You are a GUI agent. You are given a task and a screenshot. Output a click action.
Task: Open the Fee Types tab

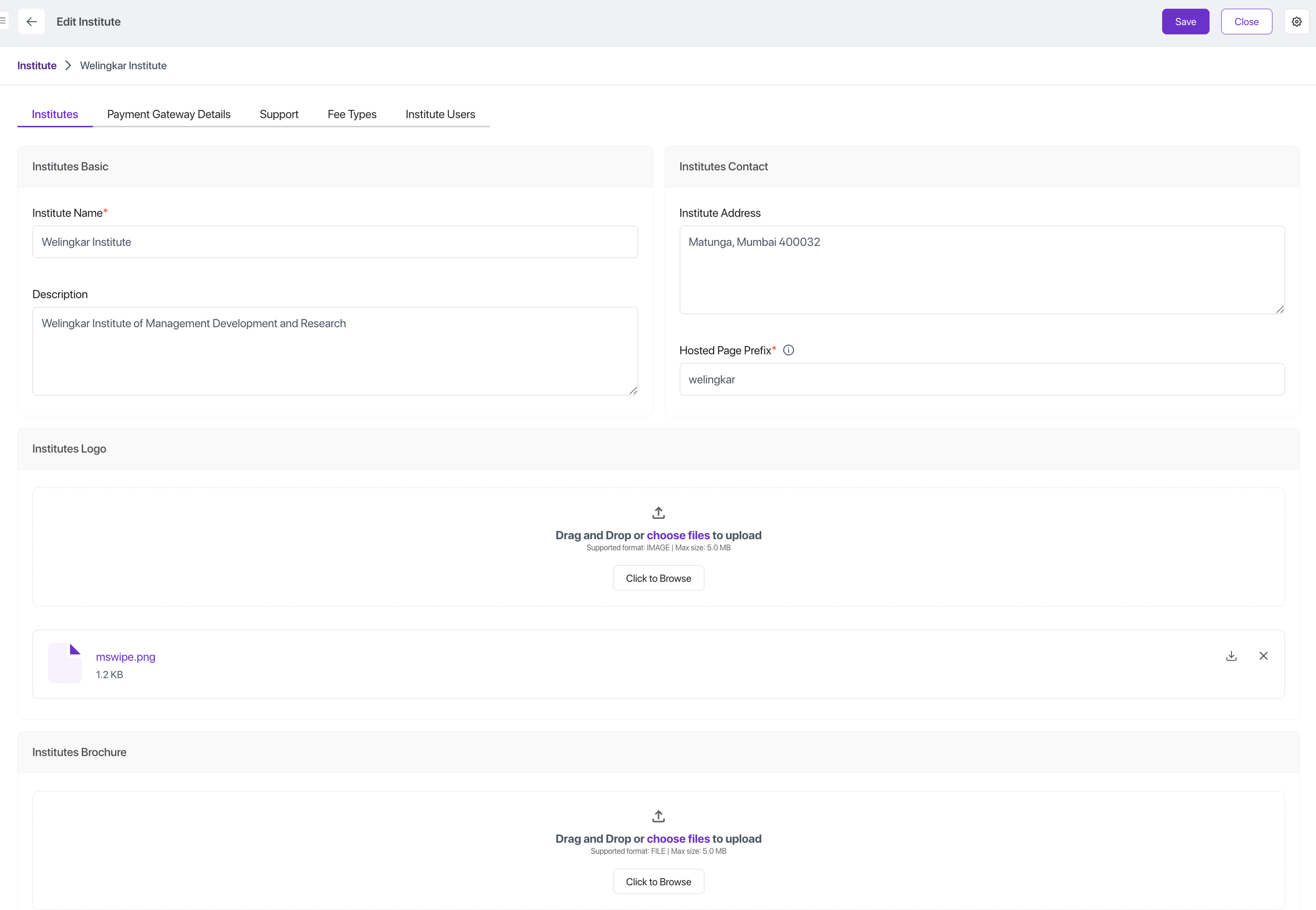[352, 114]
